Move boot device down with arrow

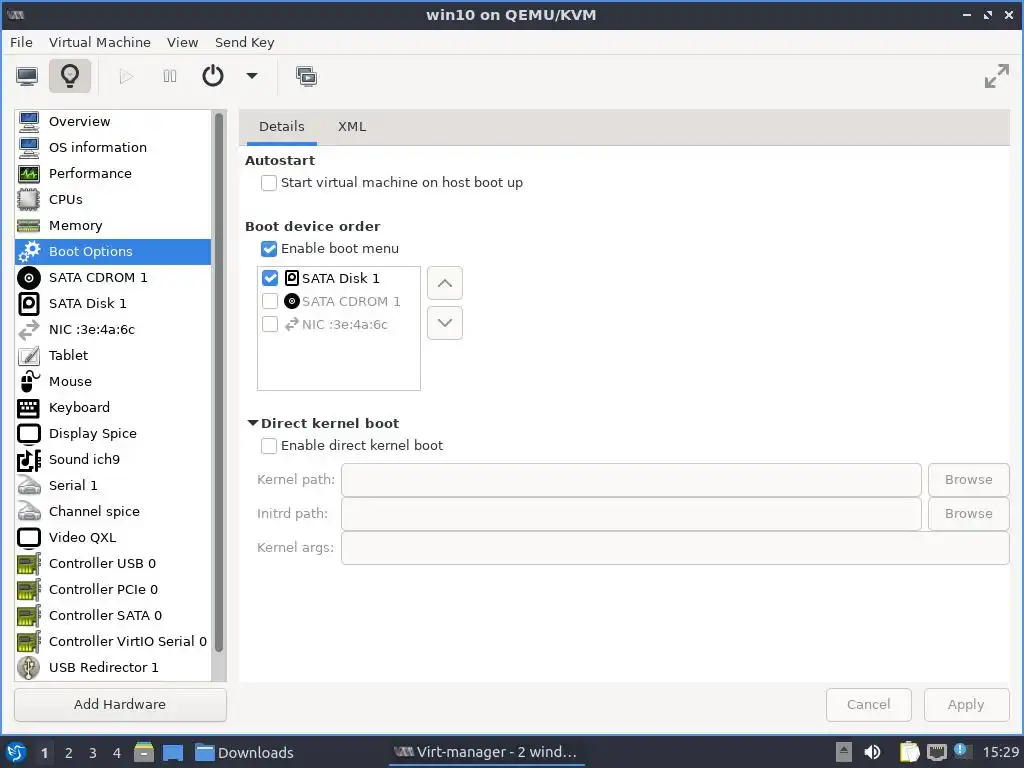tap(445, 323)
